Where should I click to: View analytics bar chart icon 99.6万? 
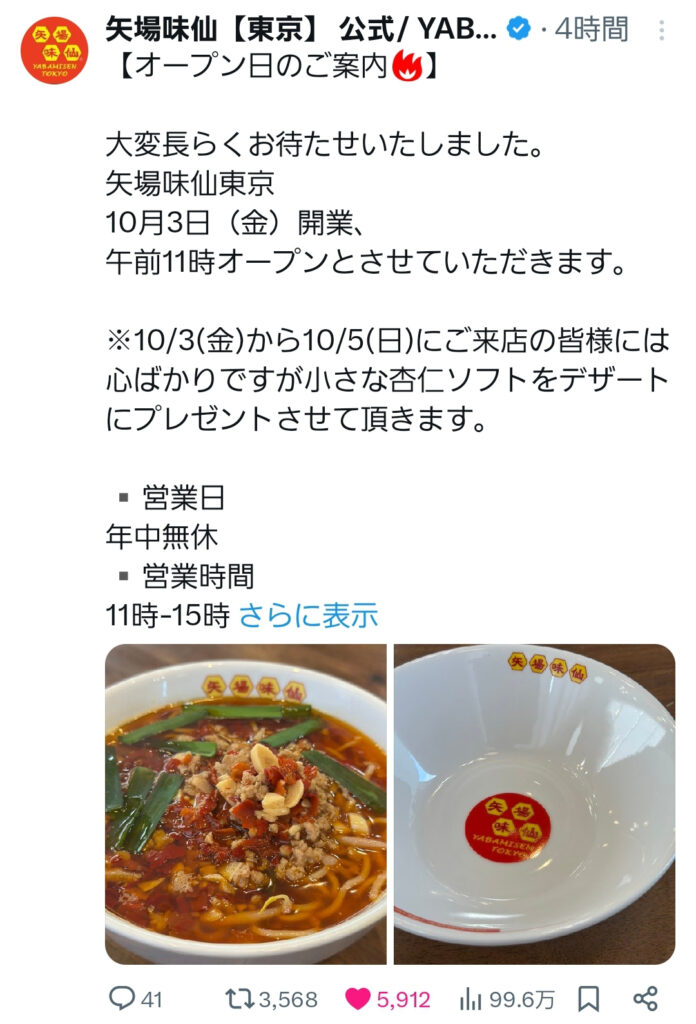[471, 999]
